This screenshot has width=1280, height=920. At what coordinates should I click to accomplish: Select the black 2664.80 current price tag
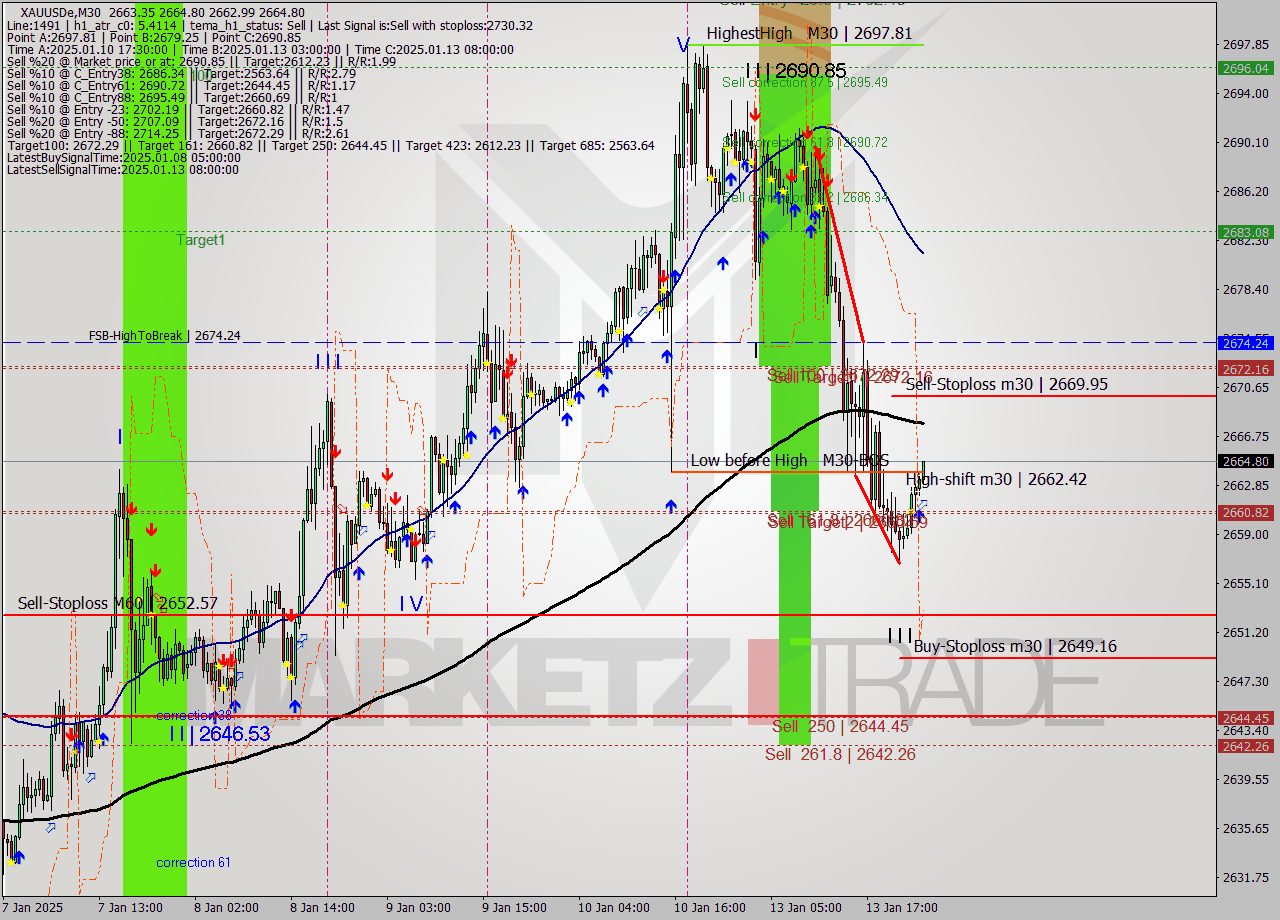[1246, 461]
